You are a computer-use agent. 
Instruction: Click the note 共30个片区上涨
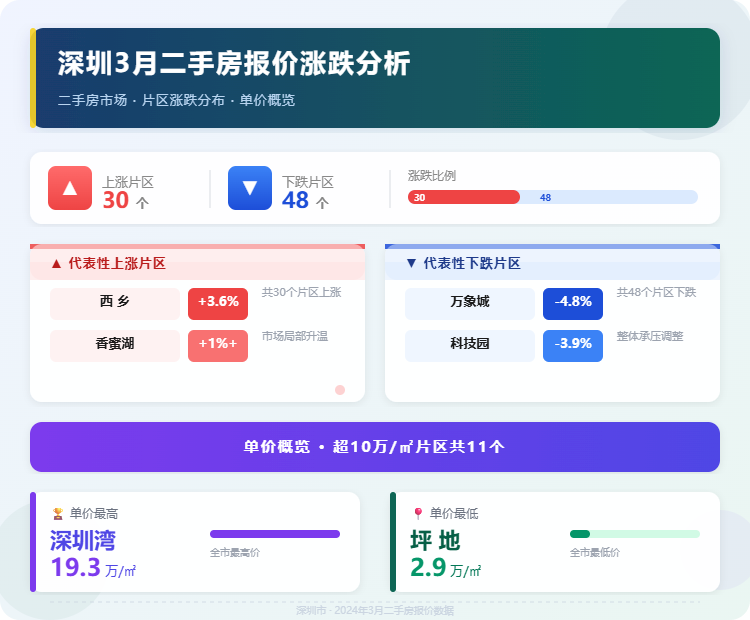[x=301, y=292]
